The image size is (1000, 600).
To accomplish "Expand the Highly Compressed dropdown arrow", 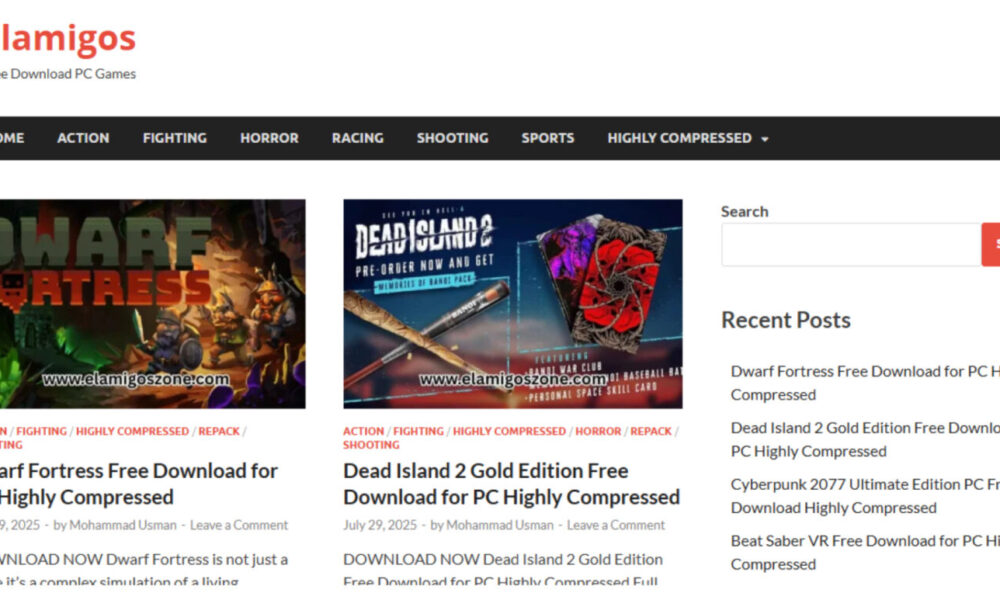I will click(x=765, y=139).
